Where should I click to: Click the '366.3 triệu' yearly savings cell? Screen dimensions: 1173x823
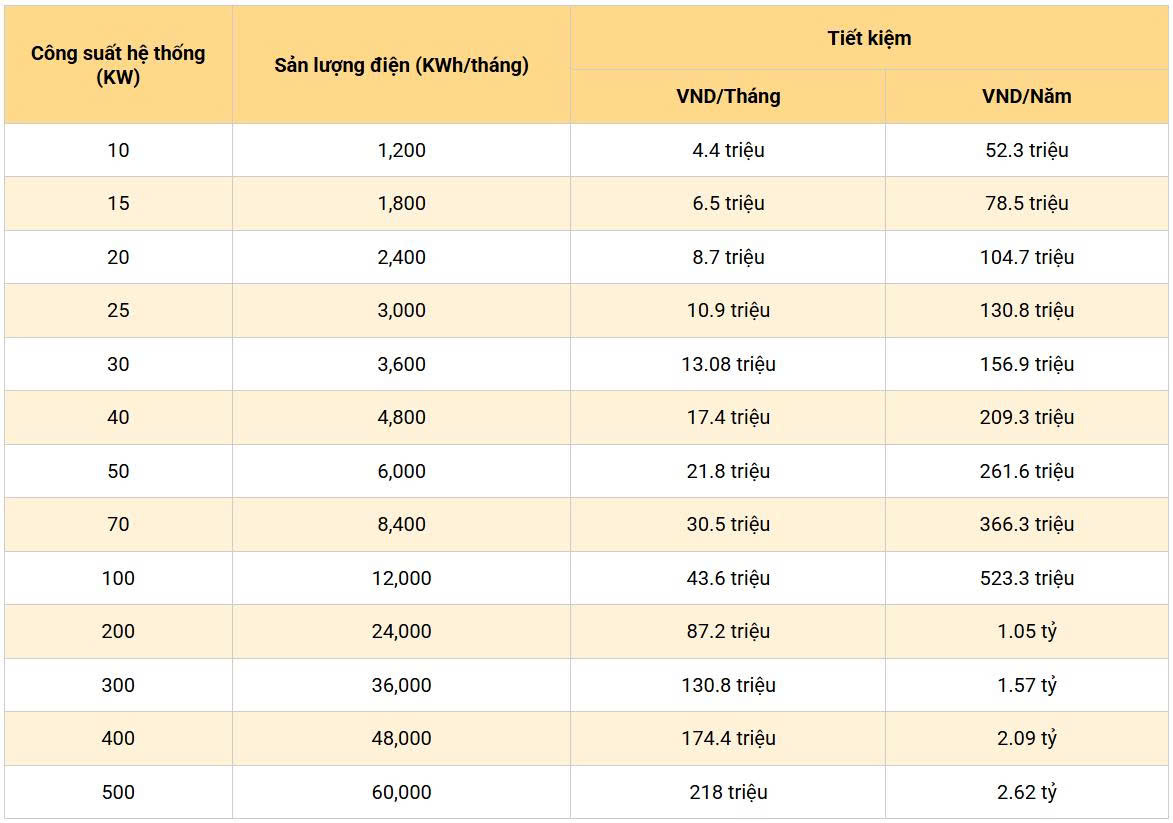point(1027,524)
